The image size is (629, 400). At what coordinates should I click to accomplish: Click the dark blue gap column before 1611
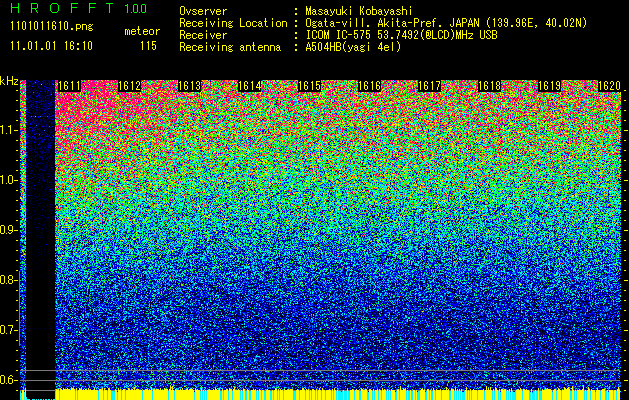coord(40,239)
